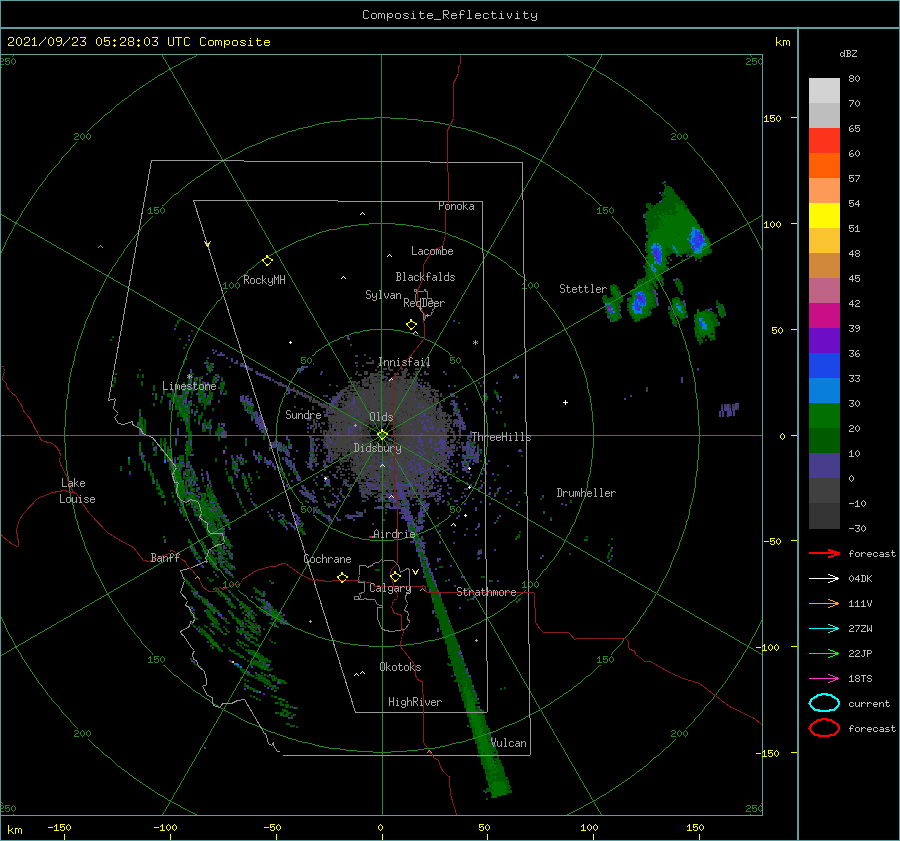Image resolution: width=900 pixels, height=841 pixels.
Task: Click the Sylvan label
Action: 383,295
